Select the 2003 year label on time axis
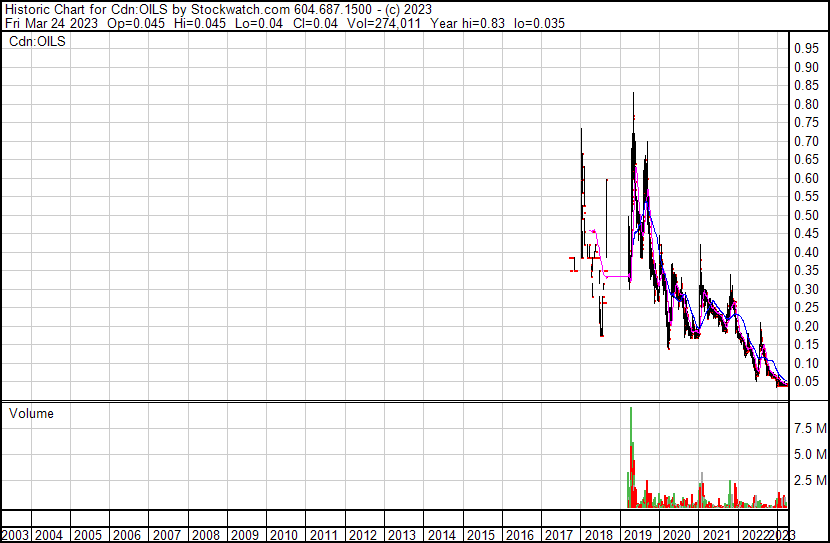This screenshot has width=830, height=543. [17, 535]
